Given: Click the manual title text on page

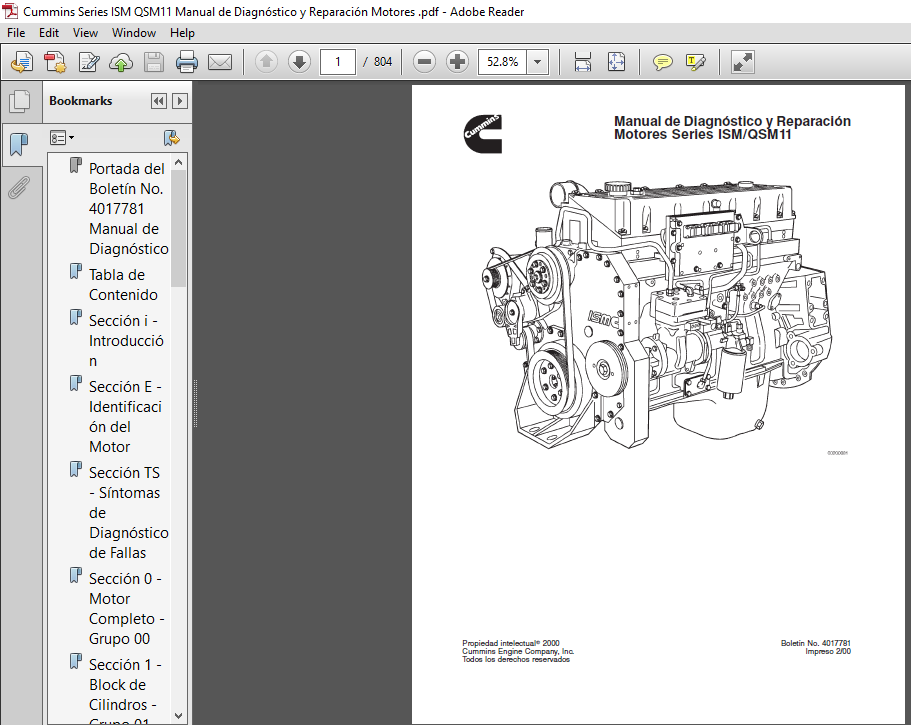Looking at the screenshot, I should tap(732, 128).
